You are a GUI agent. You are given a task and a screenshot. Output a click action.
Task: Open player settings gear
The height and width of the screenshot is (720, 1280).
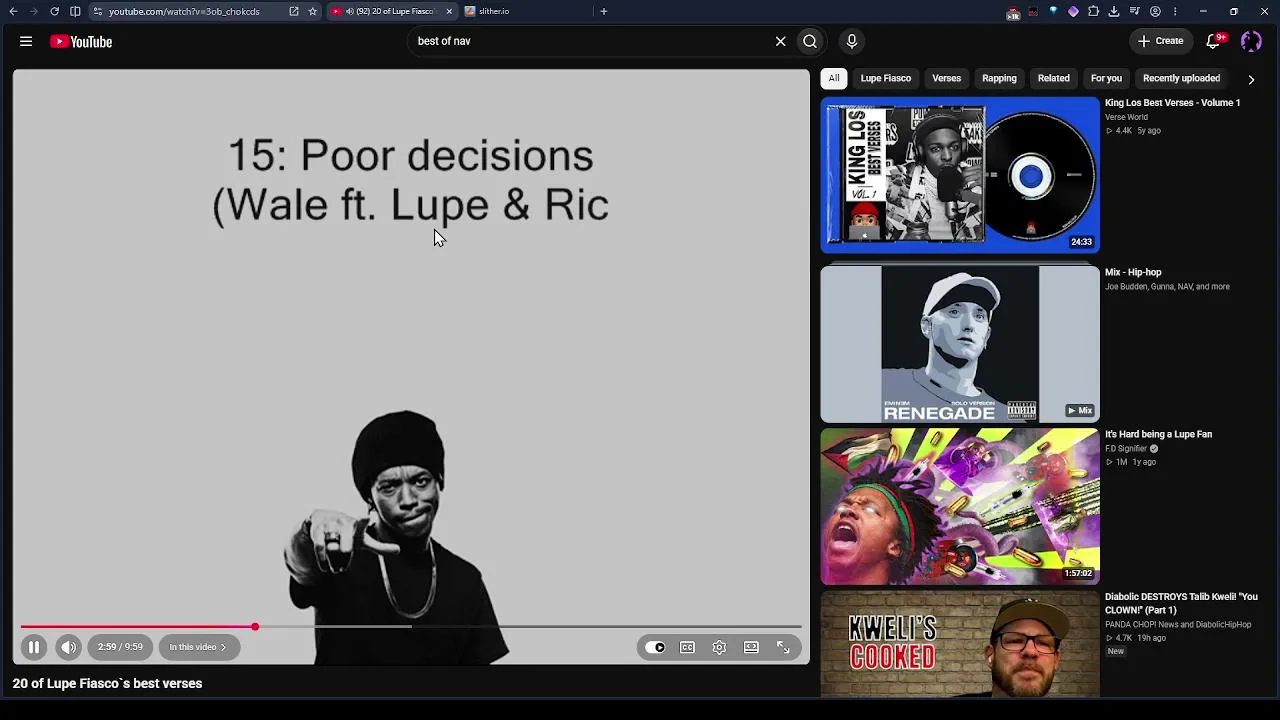(x=719, y=647)
